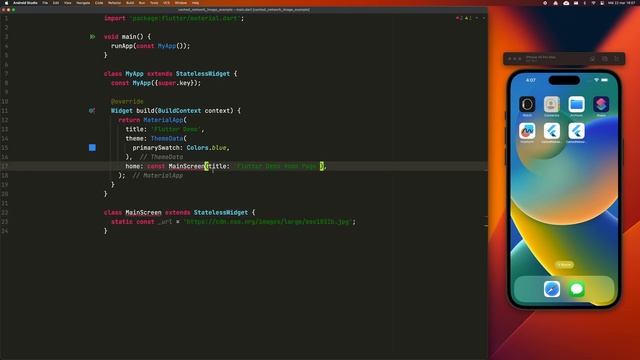
Task: Click the import statement on line 1
Action: [x=174, y=18]
